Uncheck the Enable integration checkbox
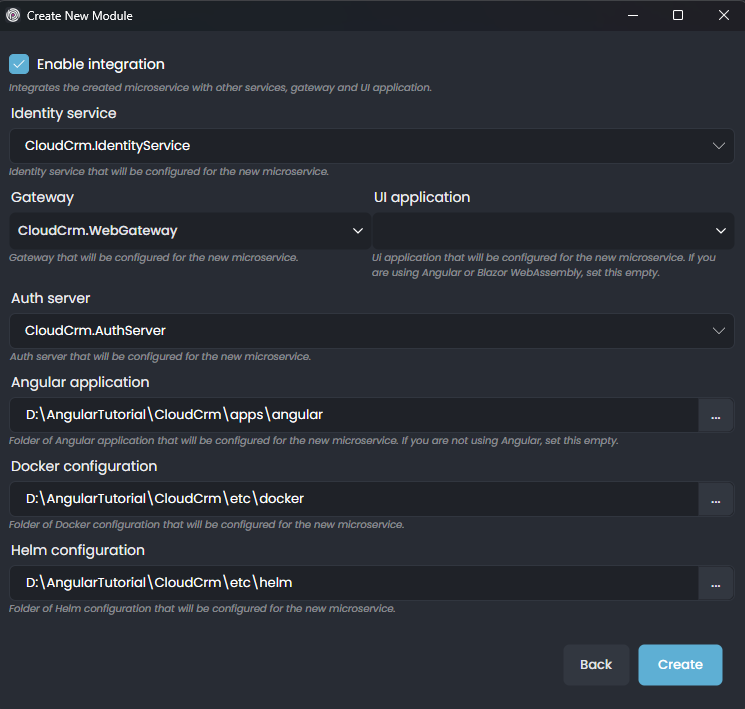Image resolution: width=745 pixels, height=709 pixels. [x=19, y=64]
